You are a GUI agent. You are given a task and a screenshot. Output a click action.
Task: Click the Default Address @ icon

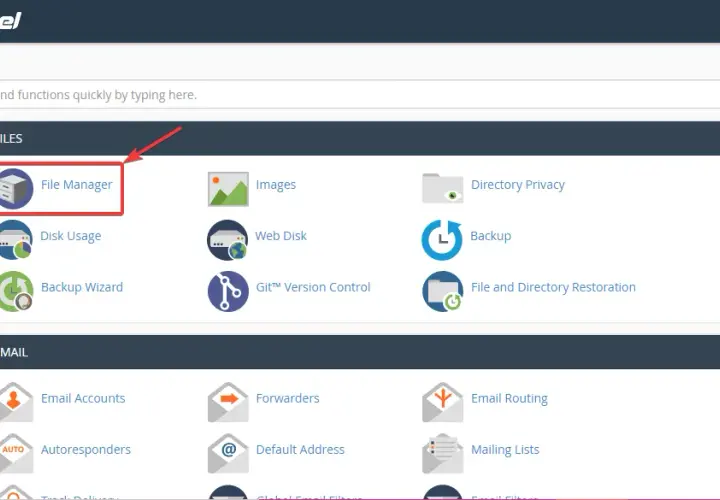click(228, 453)
